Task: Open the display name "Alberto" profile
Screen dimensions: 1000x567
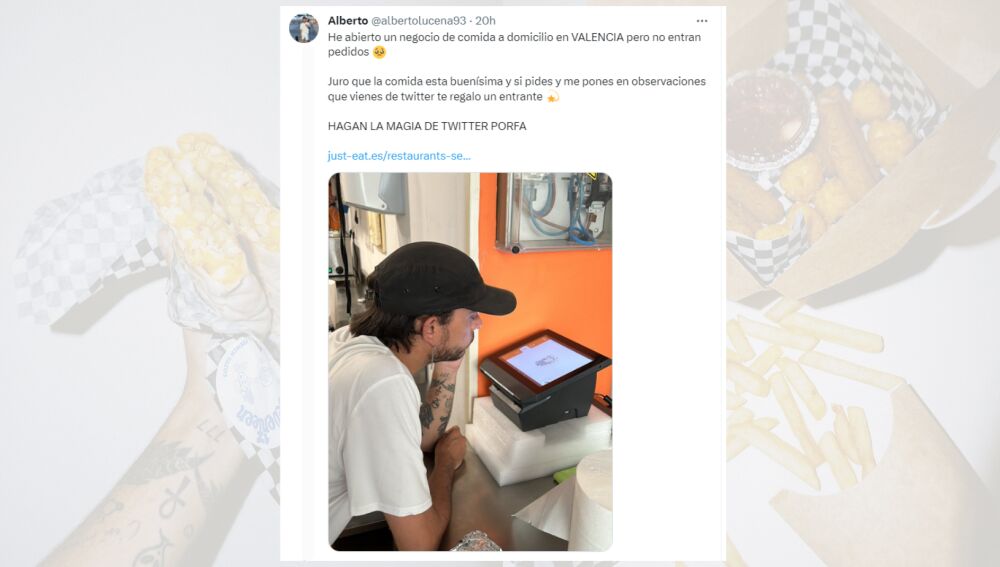Action: coord(348,21)
